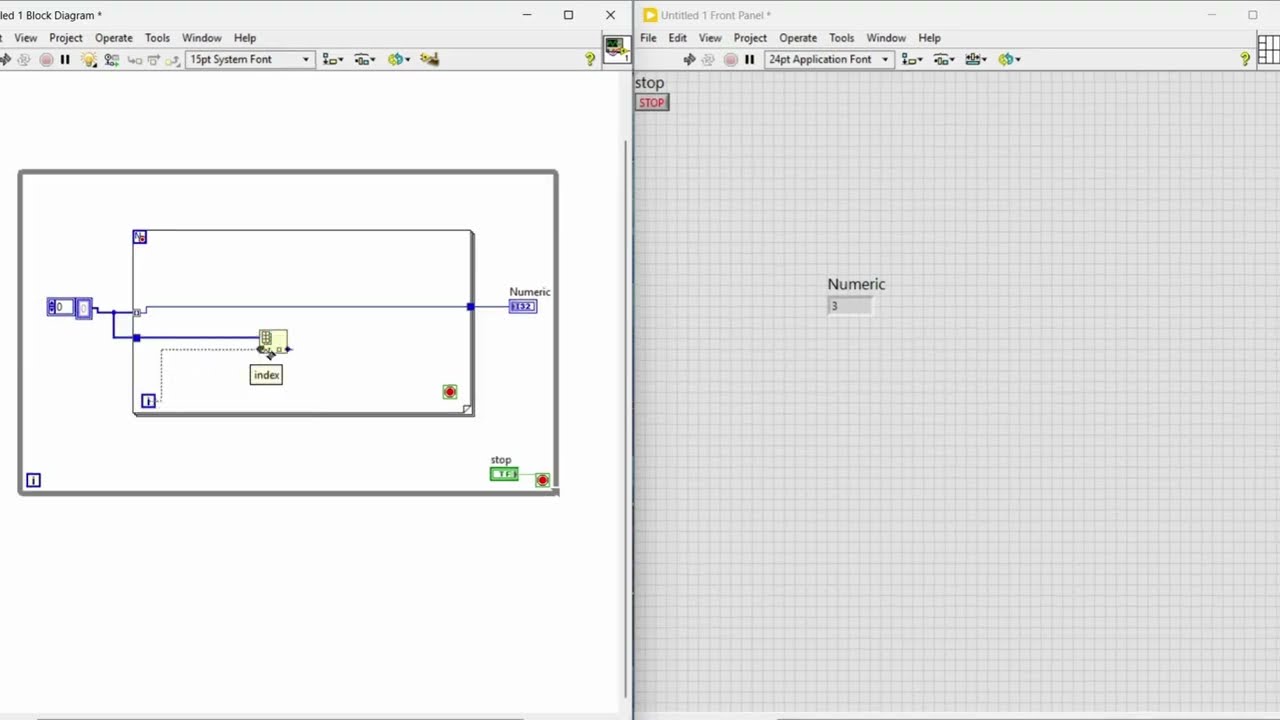The height and width of the screenshot is (720, 1280).
Task: Click the Step Into debugging icon
Action: tap(134, 60)
